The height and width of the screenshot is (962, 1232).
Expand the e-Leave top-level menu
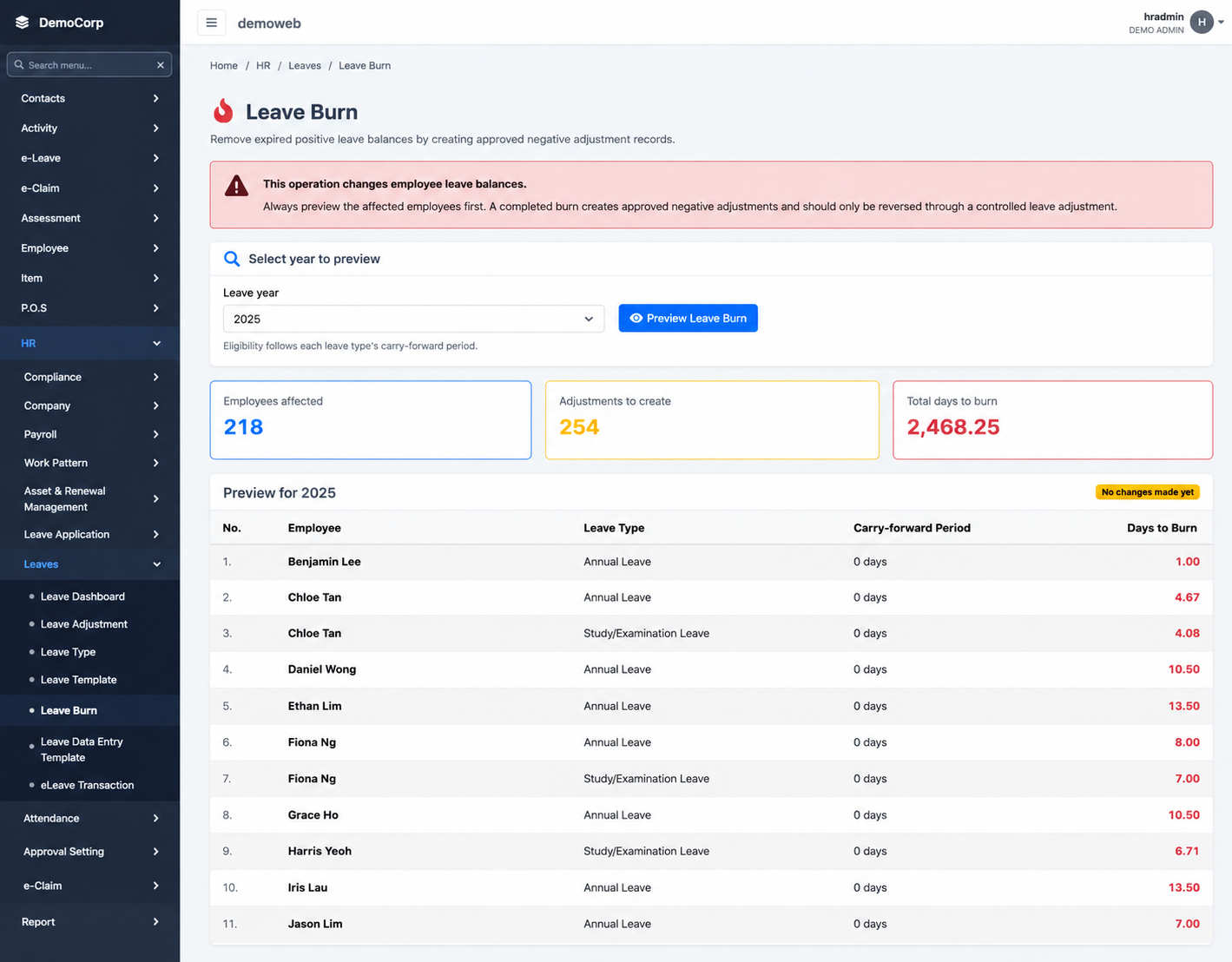[x=89, y=158]
